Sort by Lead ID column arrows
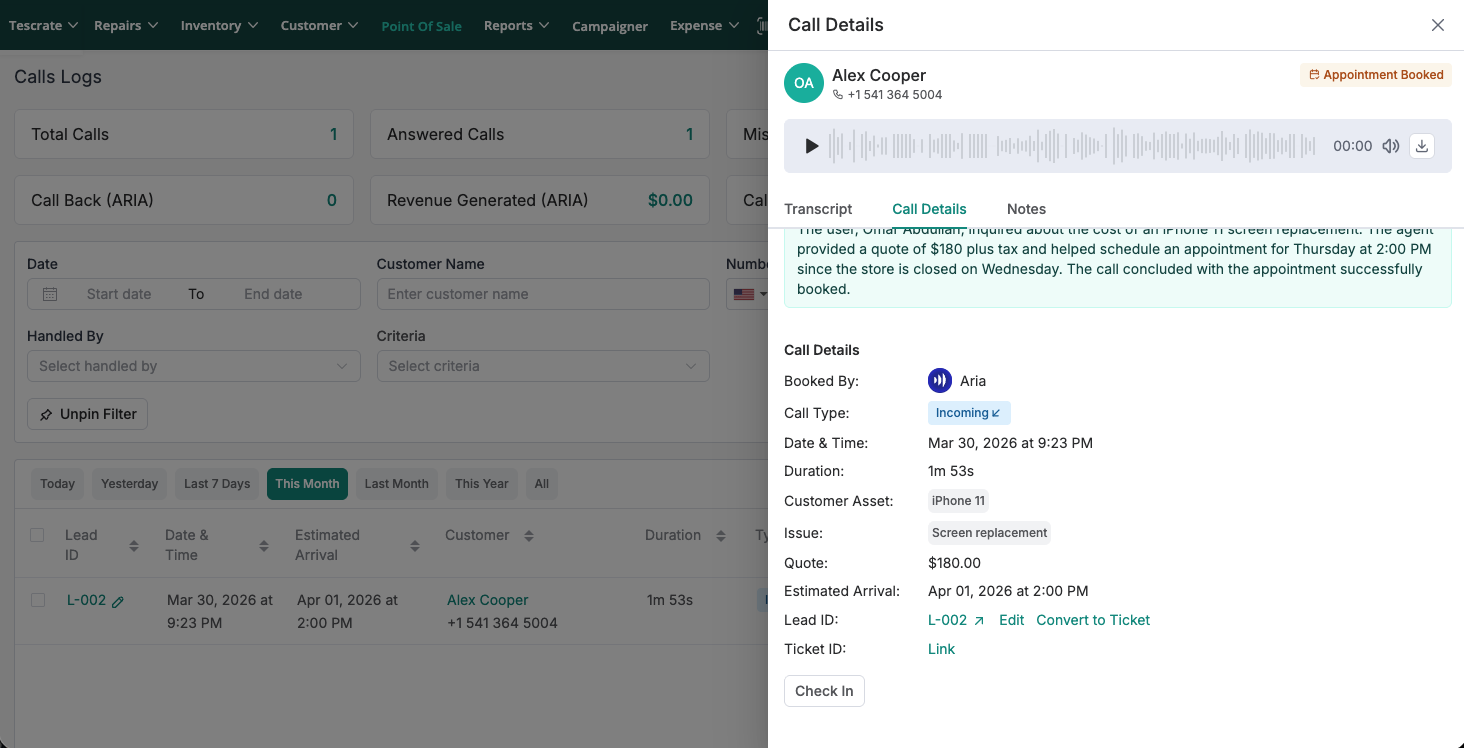Screen dimensions: 1464x748 point(134,546)
